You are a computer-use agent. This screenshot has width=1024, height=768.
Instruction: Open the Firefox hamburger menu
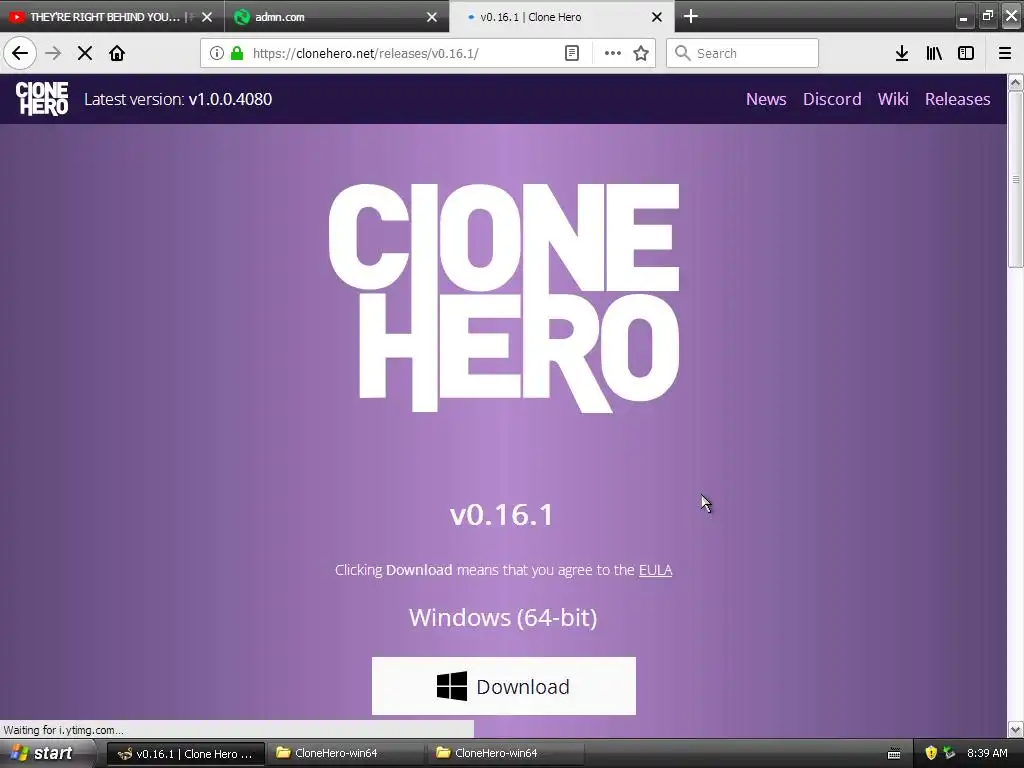pyautogui.click(x=1005, y=53)
